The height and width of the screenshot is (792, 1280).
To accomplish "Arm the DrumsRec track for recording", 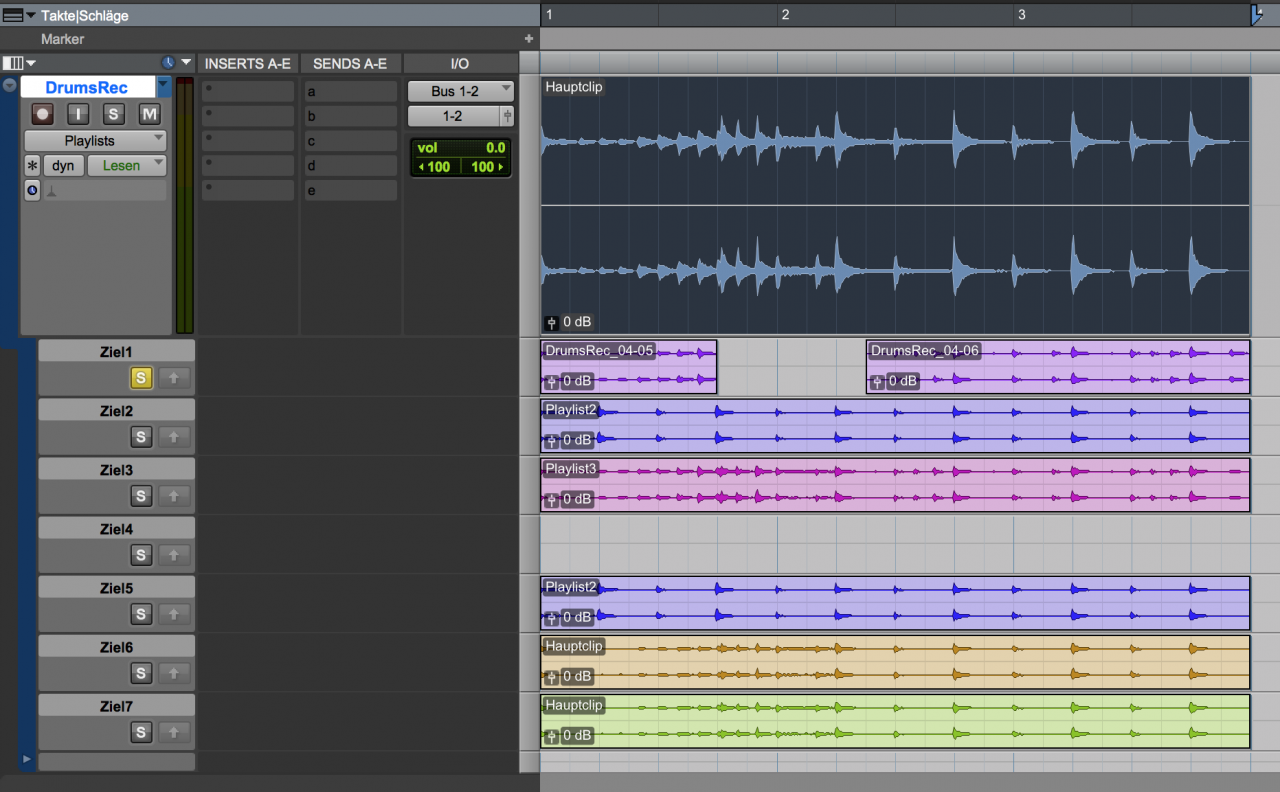I will (x=42, y=114).
